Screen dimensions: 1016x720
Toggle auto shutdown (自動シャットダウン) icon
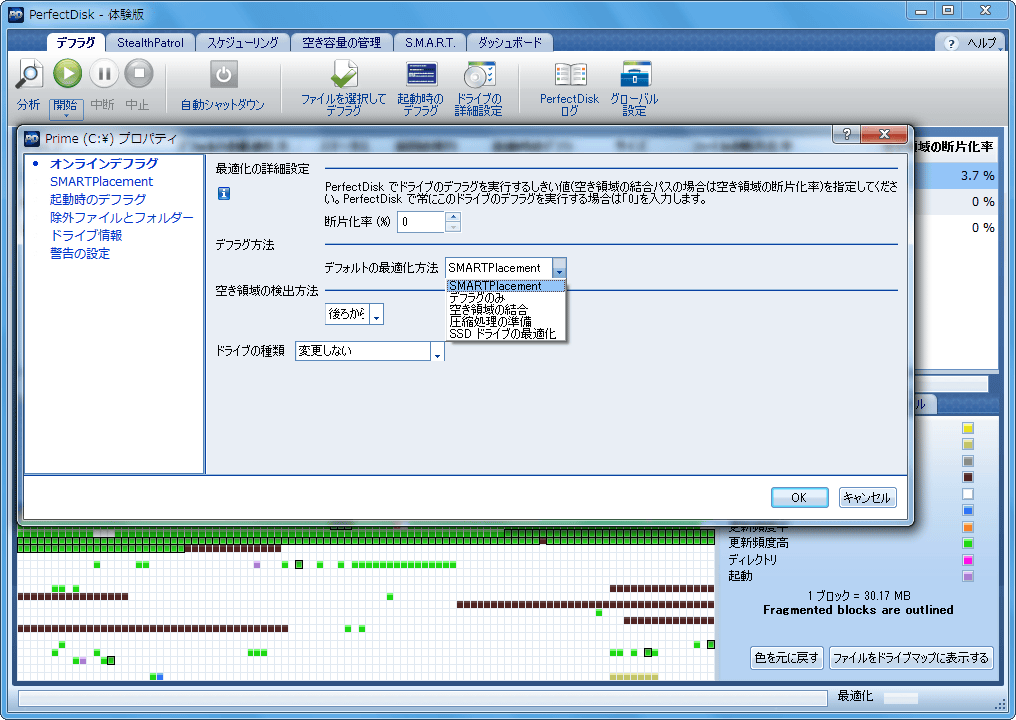click(x=224, y=75)
